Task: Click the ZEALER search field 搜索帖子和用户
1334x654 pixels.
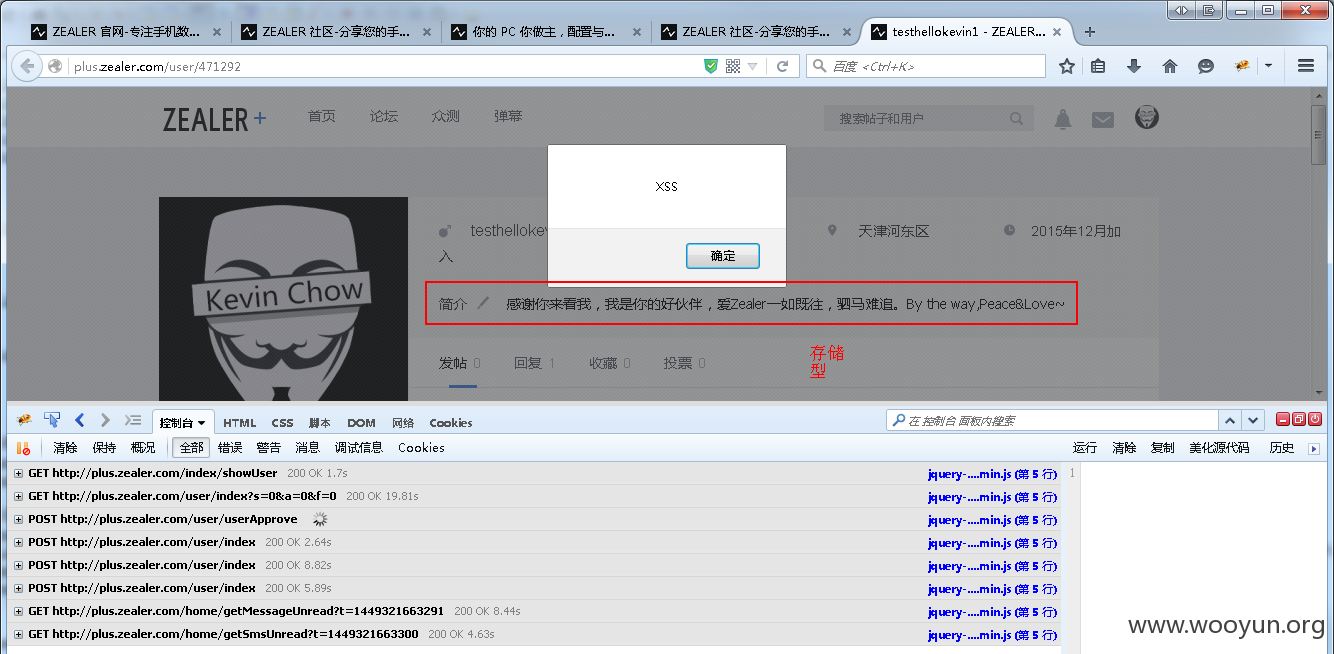Action: point(927,119)
